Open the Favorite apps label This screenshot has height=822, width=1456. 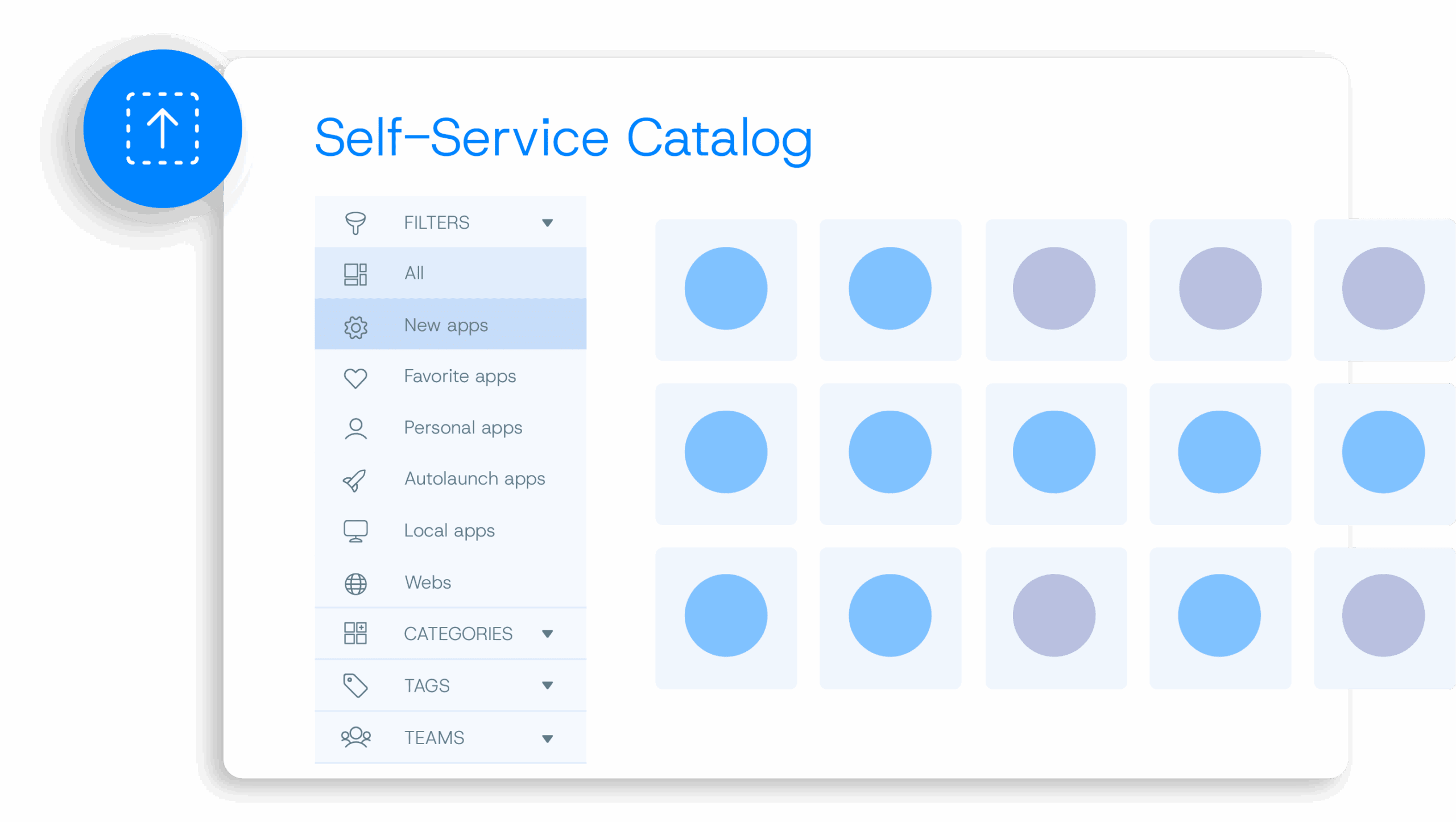(x=460, y=377)
